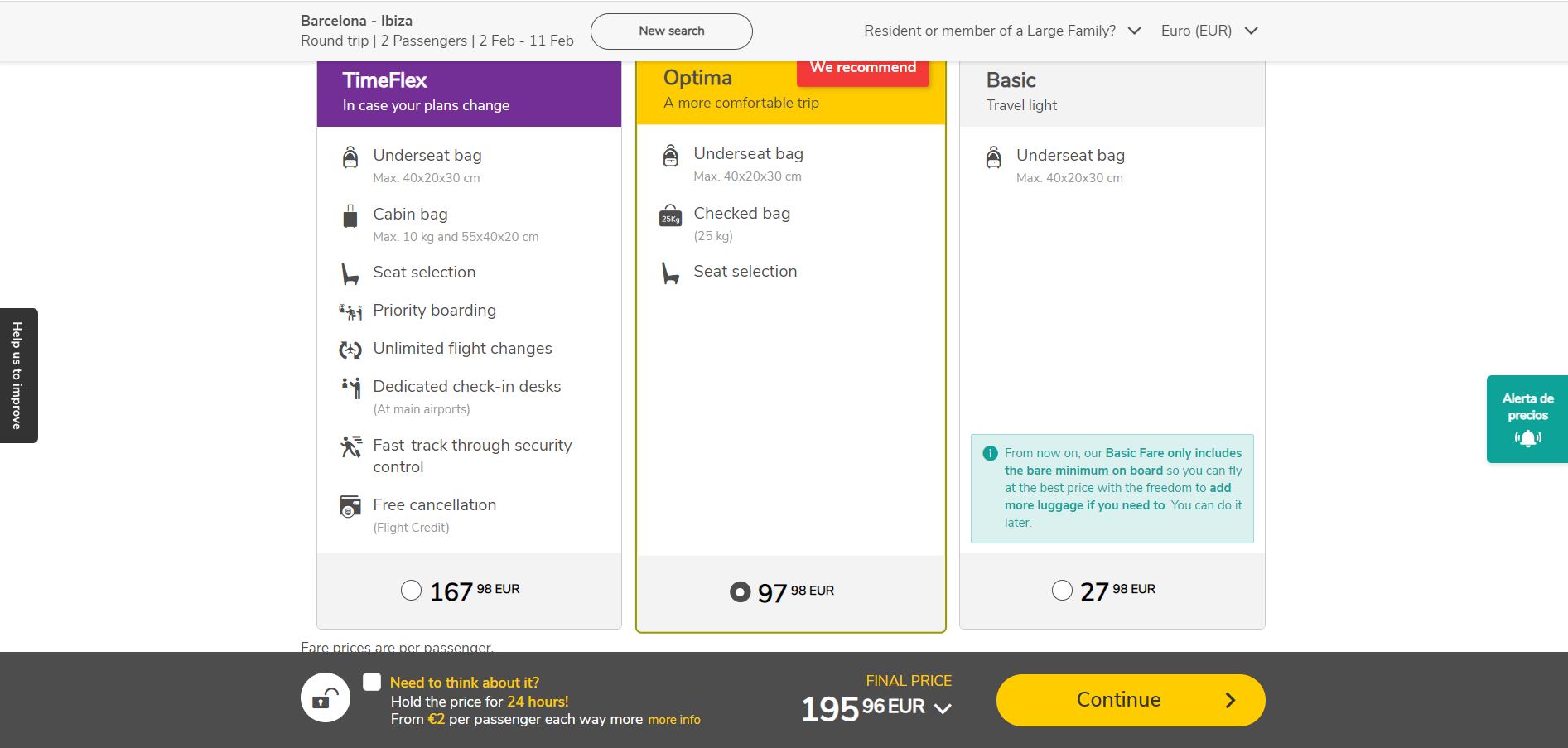Click the Fast-track security icon

tap(350, 447)
